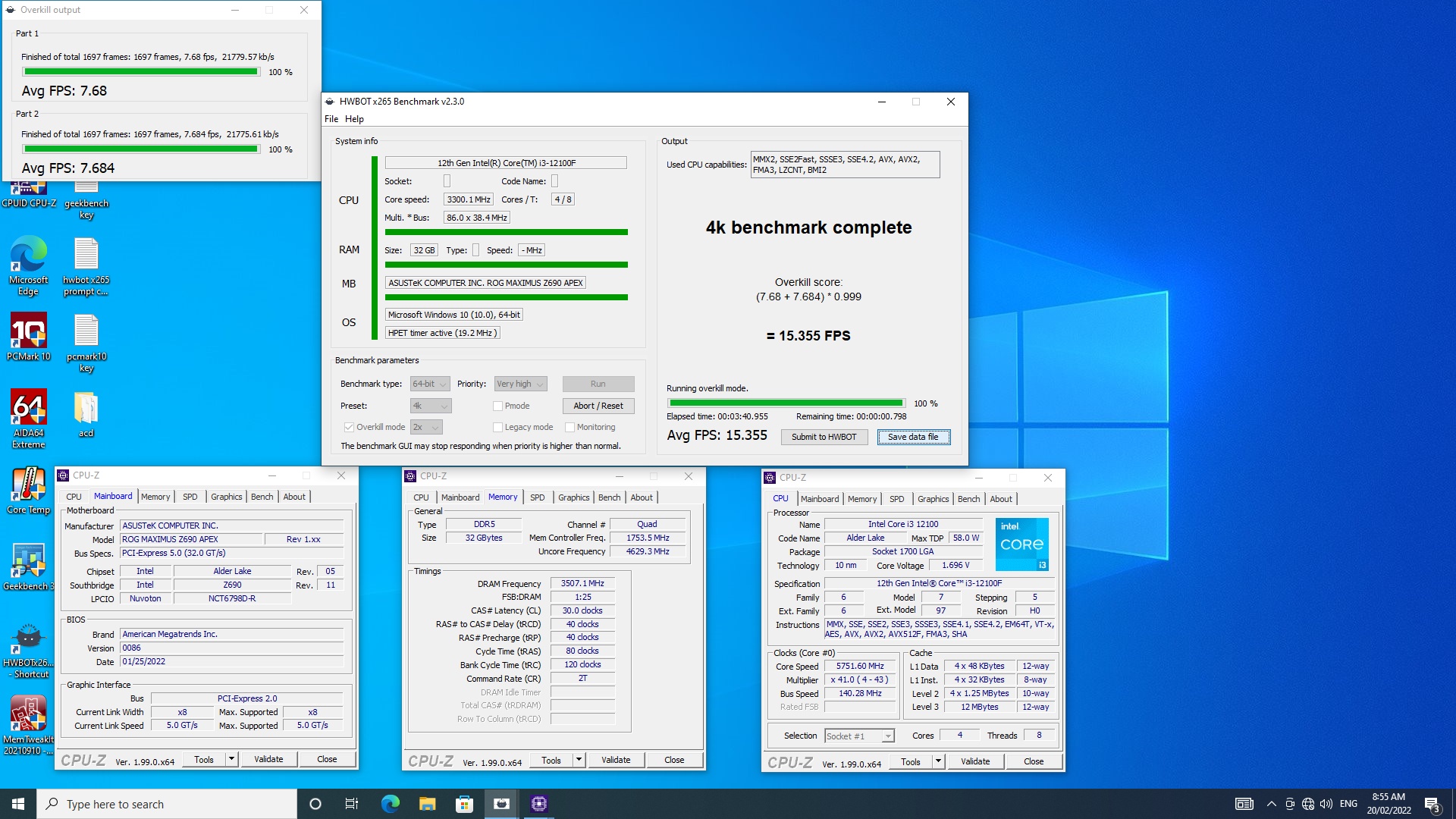1456x819 pixels.
Task: Click Validate in Mainboard CPU-Z window
Action: pos(268,759)
